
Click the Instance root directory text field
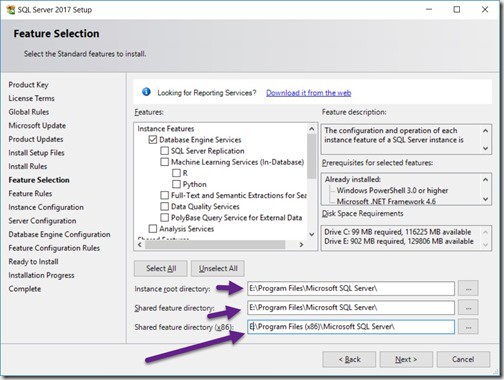[x=351, y=288]
